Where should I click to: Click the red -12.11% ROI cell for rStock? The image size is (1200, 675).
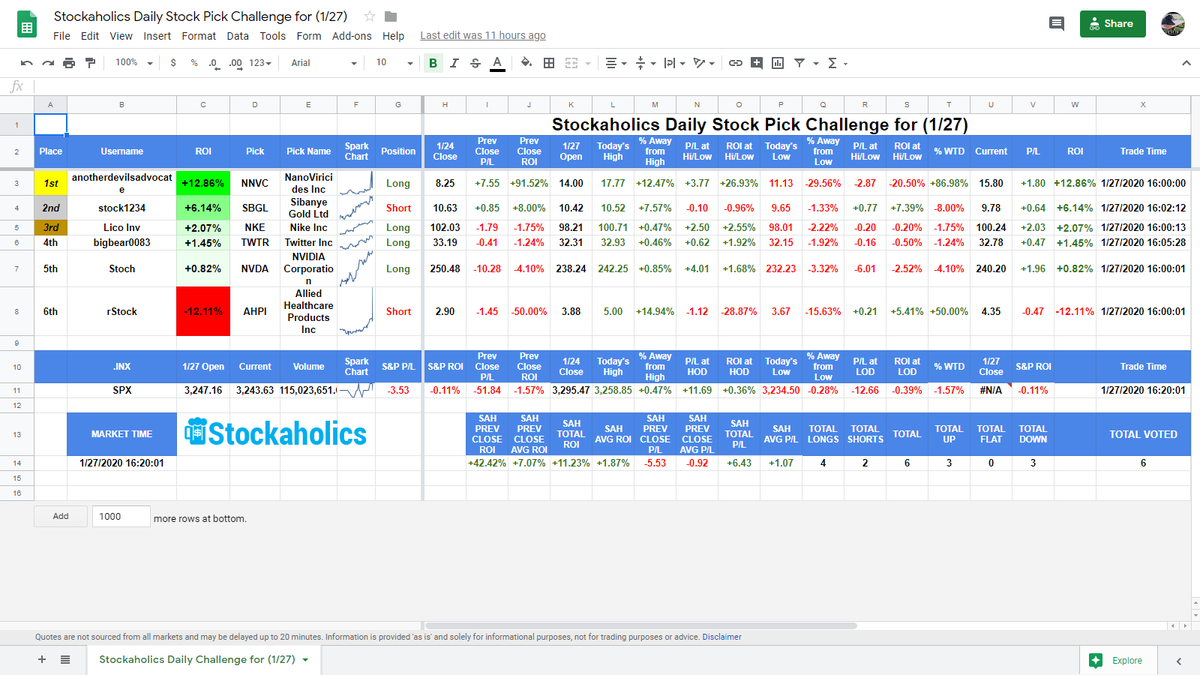(203, 311)
